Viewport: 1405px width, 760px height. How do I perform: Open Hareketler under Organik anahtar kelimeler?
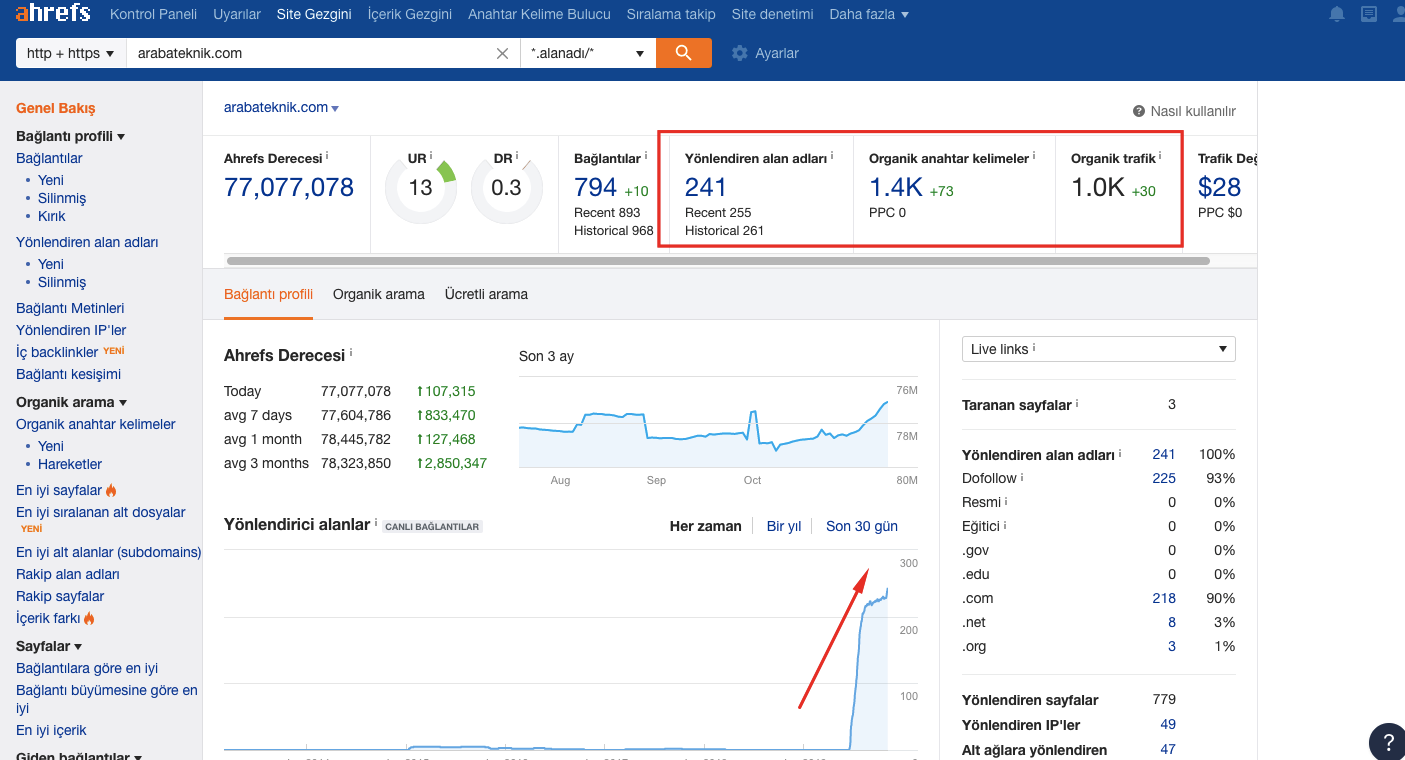click(x=70, y=464)
